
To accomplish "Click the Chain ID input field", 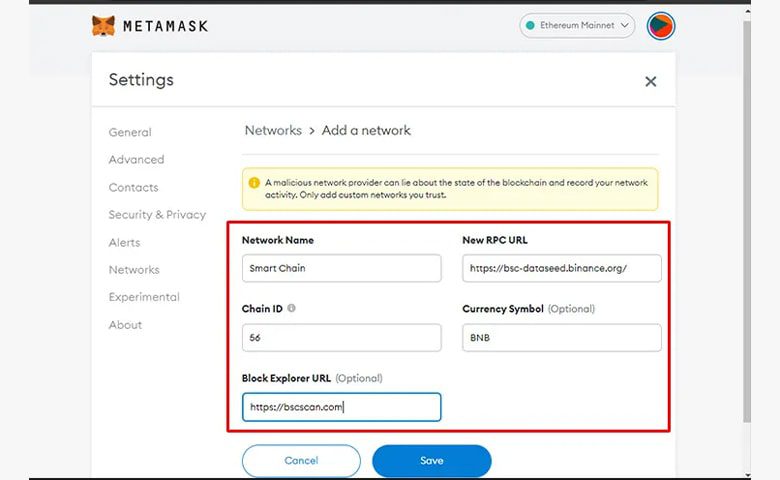I will pyautogui.click(x=342, y=338).
